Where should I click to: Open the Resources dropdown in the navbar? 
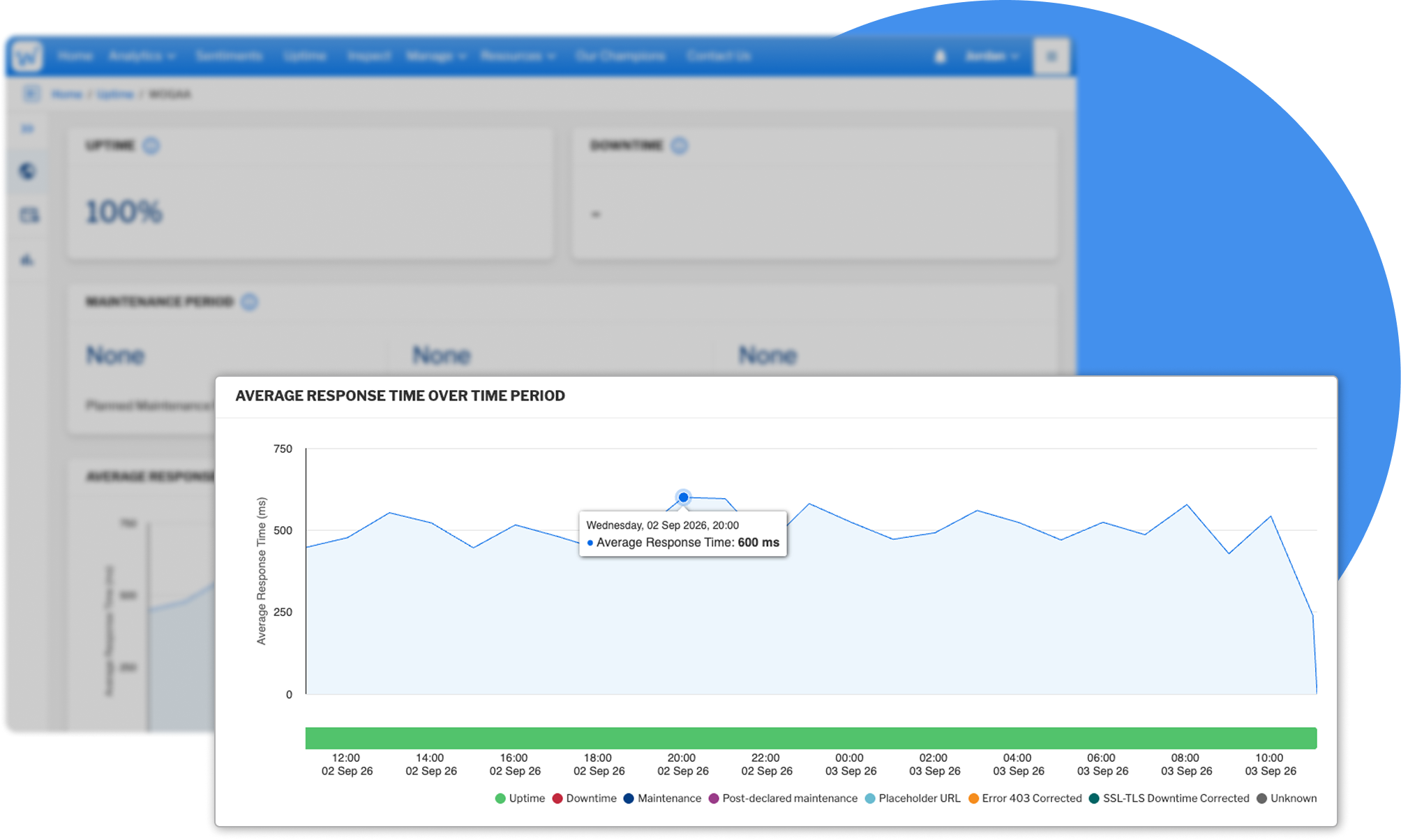pos(518,56)
